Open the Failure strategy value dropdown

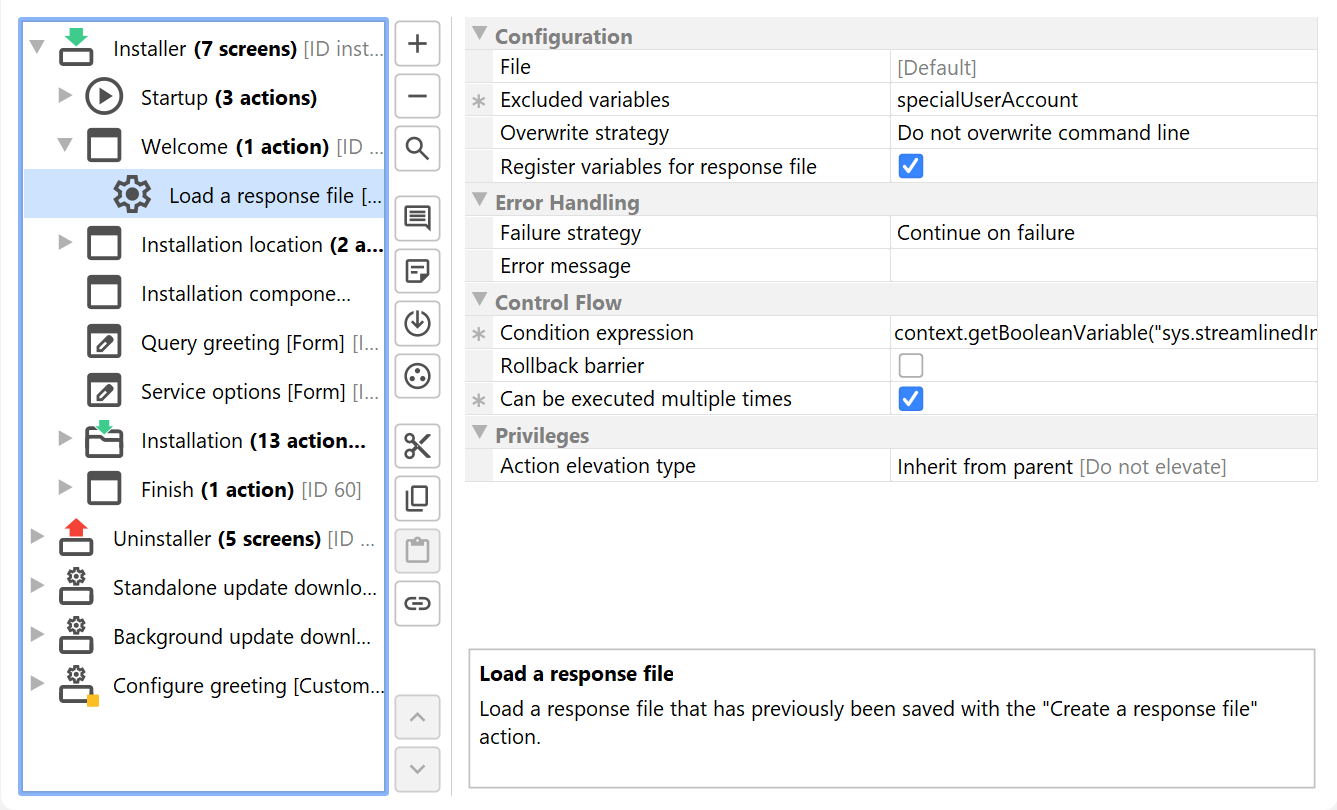(1100, 233)
